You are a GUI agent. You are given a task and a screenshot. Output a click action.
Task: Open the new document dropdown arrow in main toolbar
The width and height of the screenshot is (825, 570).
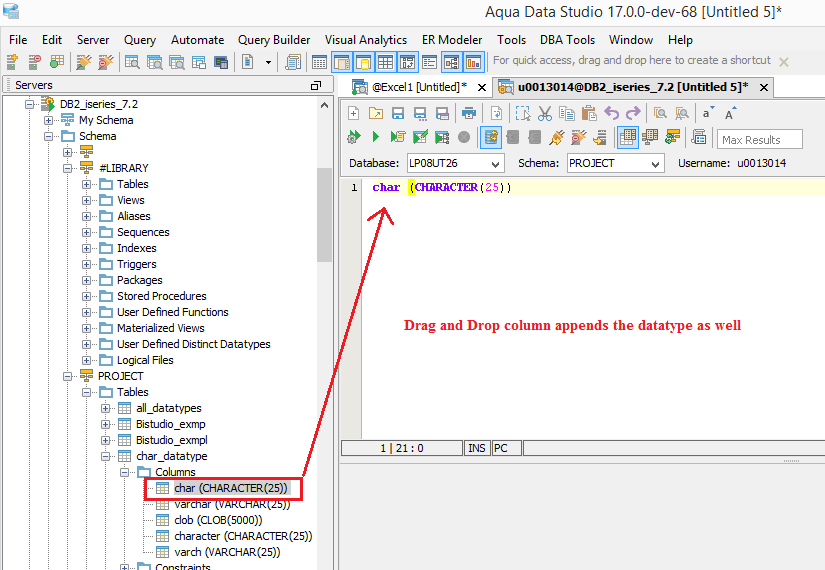[268, 62]
